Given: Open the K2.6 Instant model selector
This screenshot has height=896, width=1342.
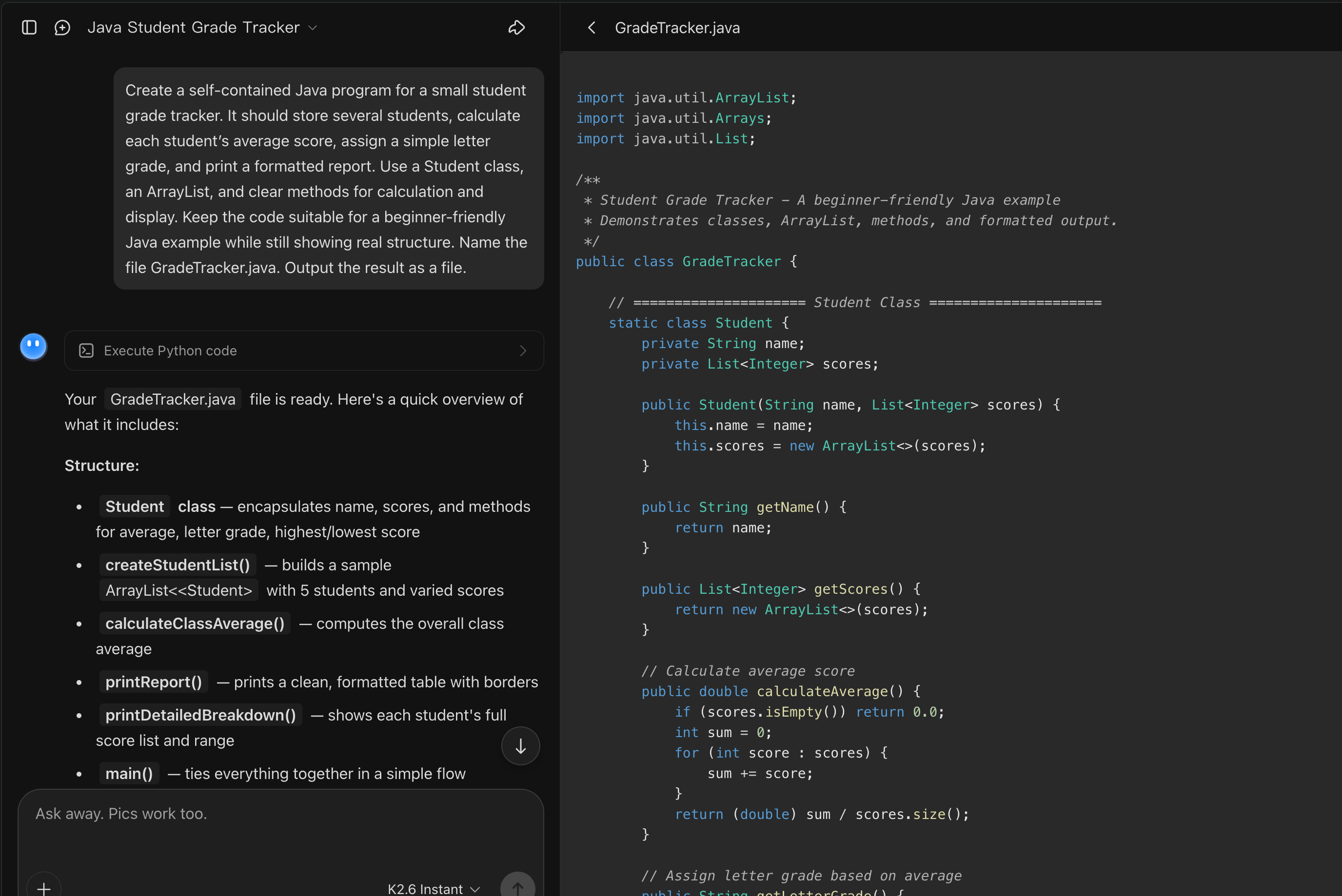Looking at the screenshot, I should [x=434, y=889].
